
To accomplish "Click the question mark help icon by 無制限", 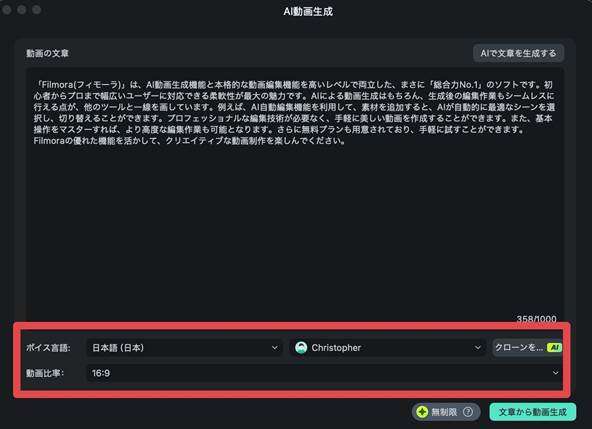I will (x=468, y=412).
